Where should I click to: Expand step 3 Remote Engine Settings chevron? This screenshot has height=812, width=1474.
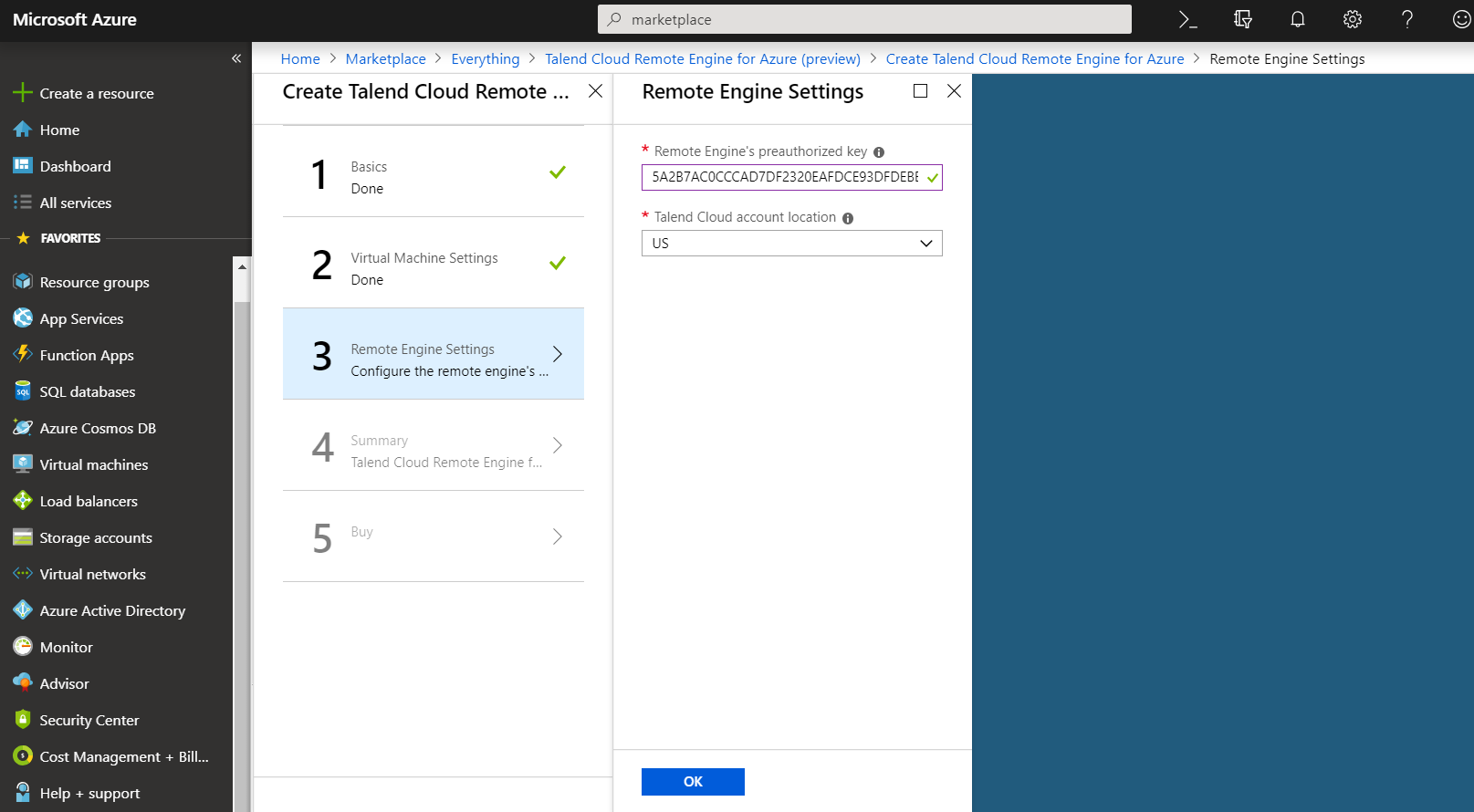(x=558, y=354)
